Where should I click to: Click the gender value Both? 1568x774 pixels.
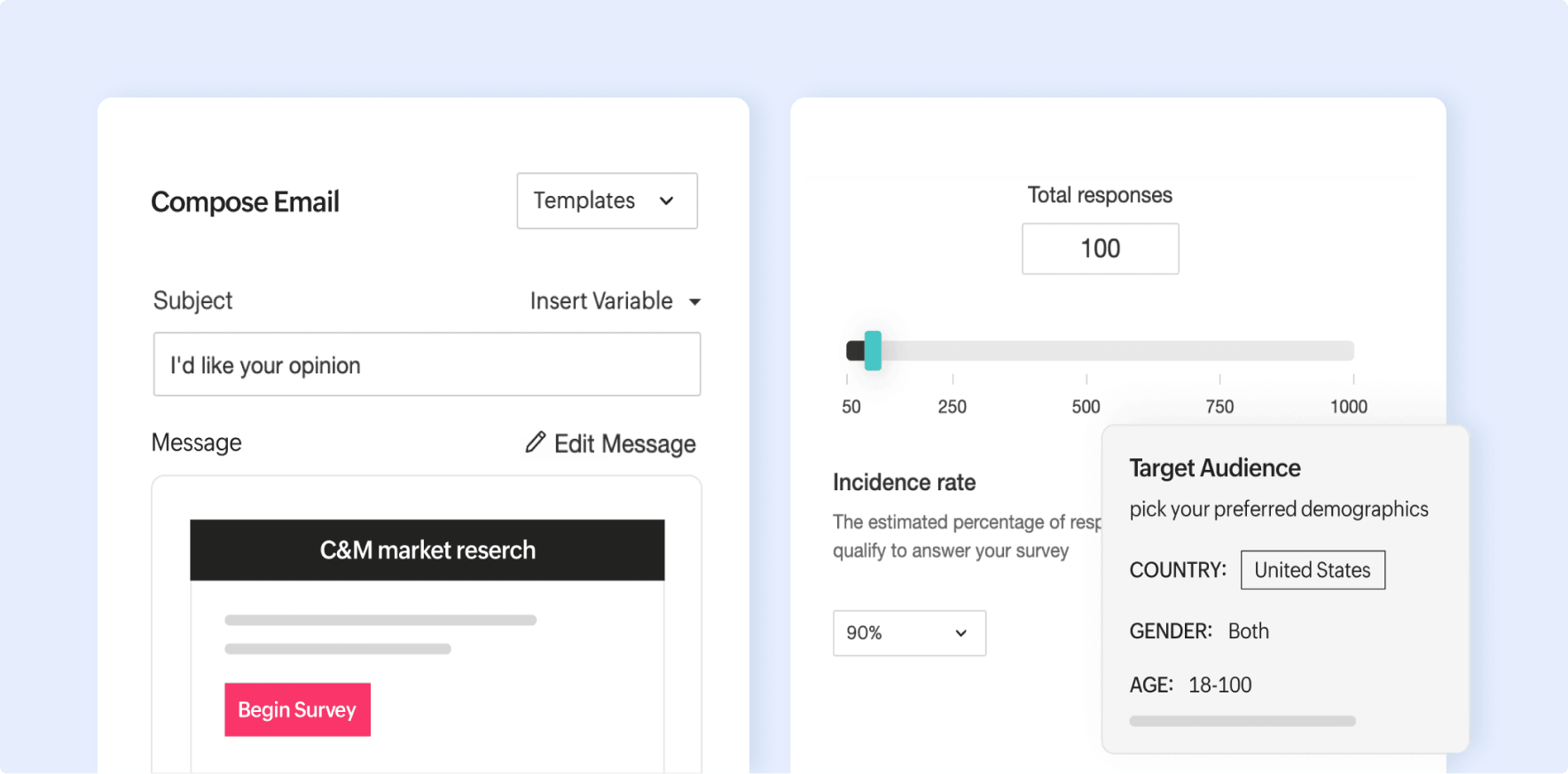click(1248, 631)
